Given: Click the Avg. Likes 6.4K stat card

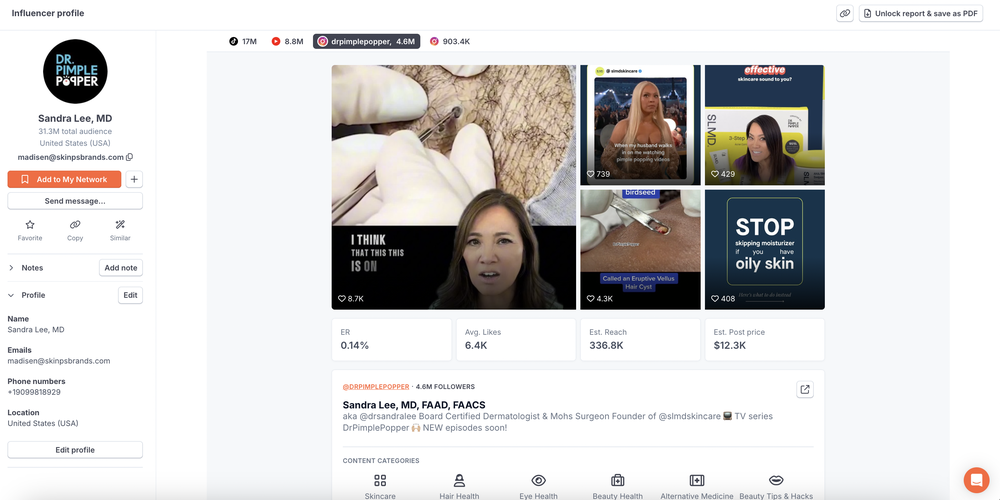Looking at the screenshot, I should (516, 339).
